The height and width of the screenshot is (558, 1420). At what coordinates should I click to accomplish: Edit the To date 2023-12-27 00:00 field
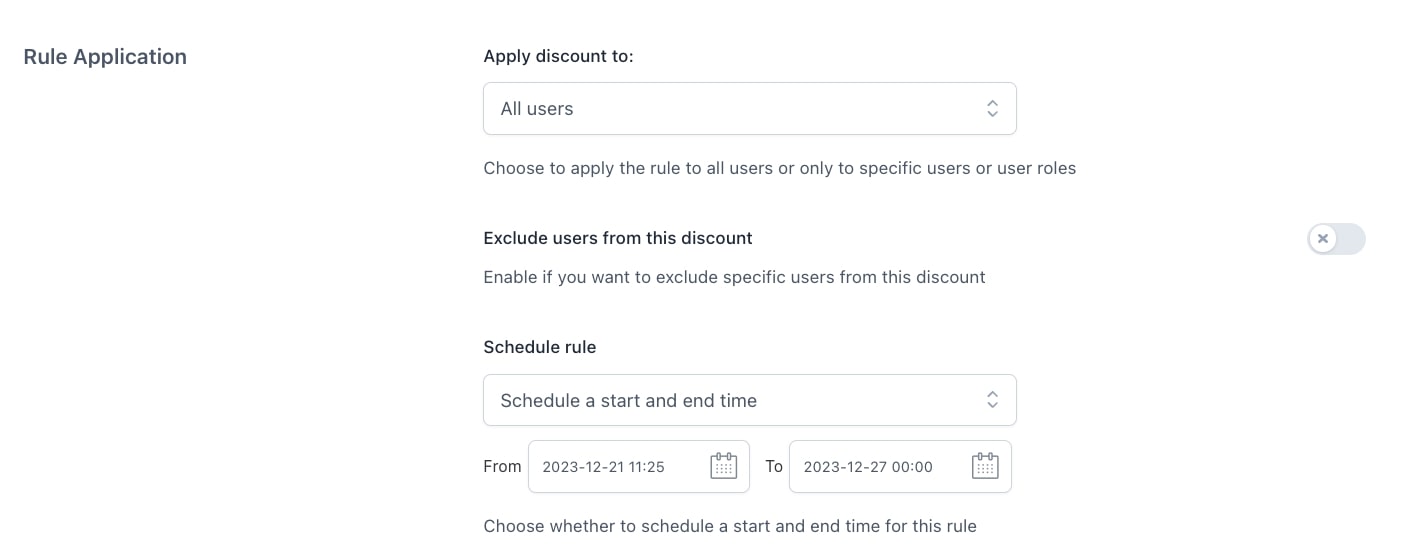point(900,466)
